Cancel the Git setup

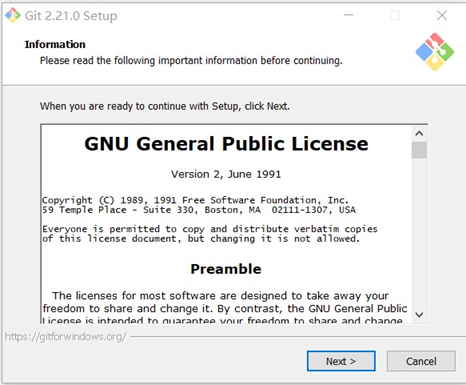[x=421, y=361]
